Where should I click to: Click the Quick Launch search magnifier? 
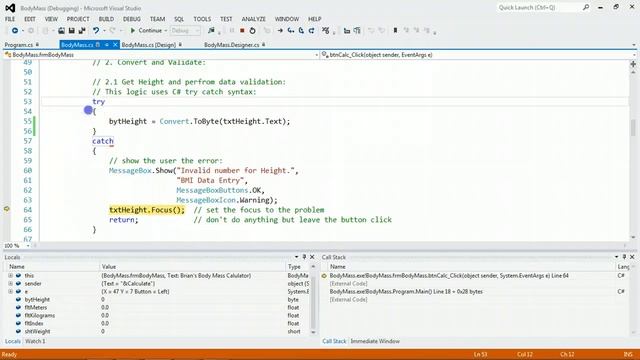tap(586, 7)
